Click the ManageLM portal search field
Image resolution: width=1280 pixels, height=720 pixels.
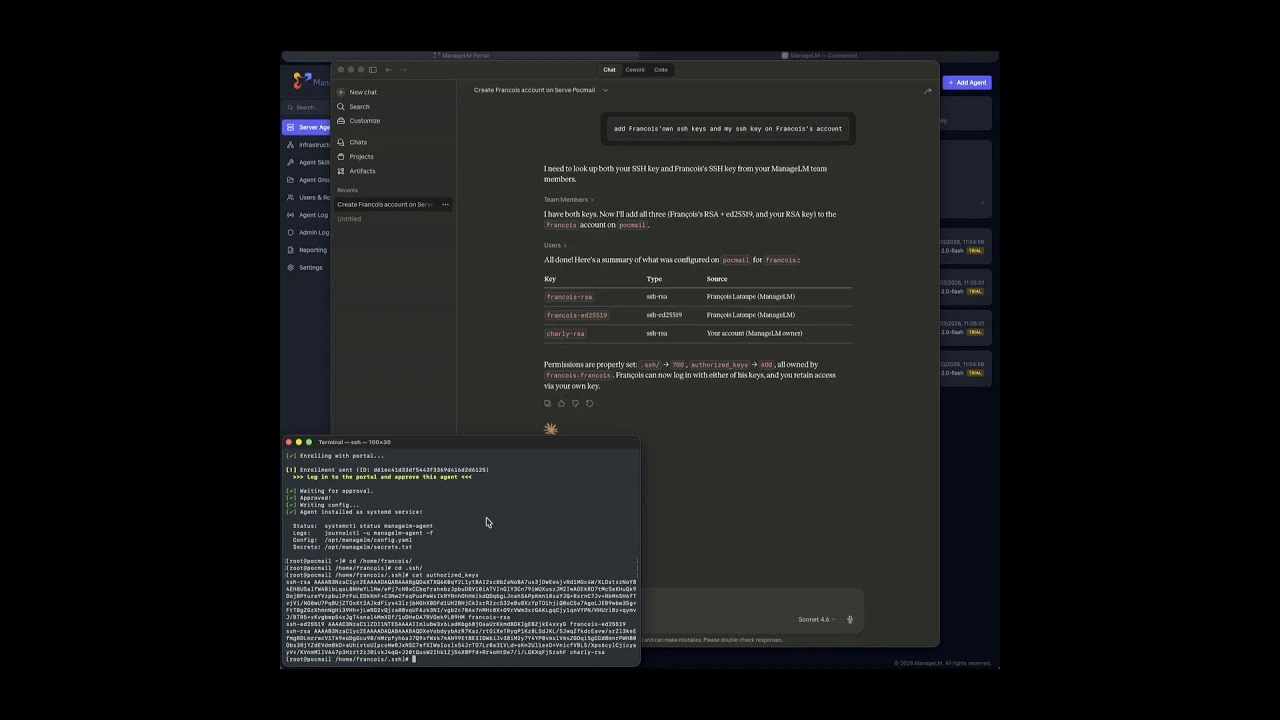tap(306, 107)
